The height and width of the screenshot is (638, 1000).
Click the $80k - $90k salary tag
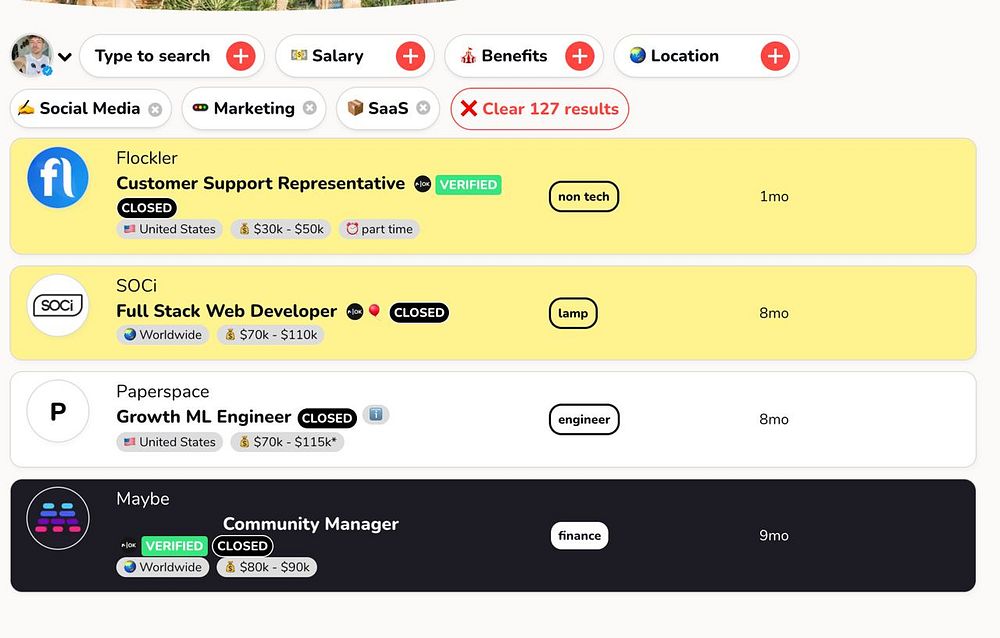click(x=267, y=567)
